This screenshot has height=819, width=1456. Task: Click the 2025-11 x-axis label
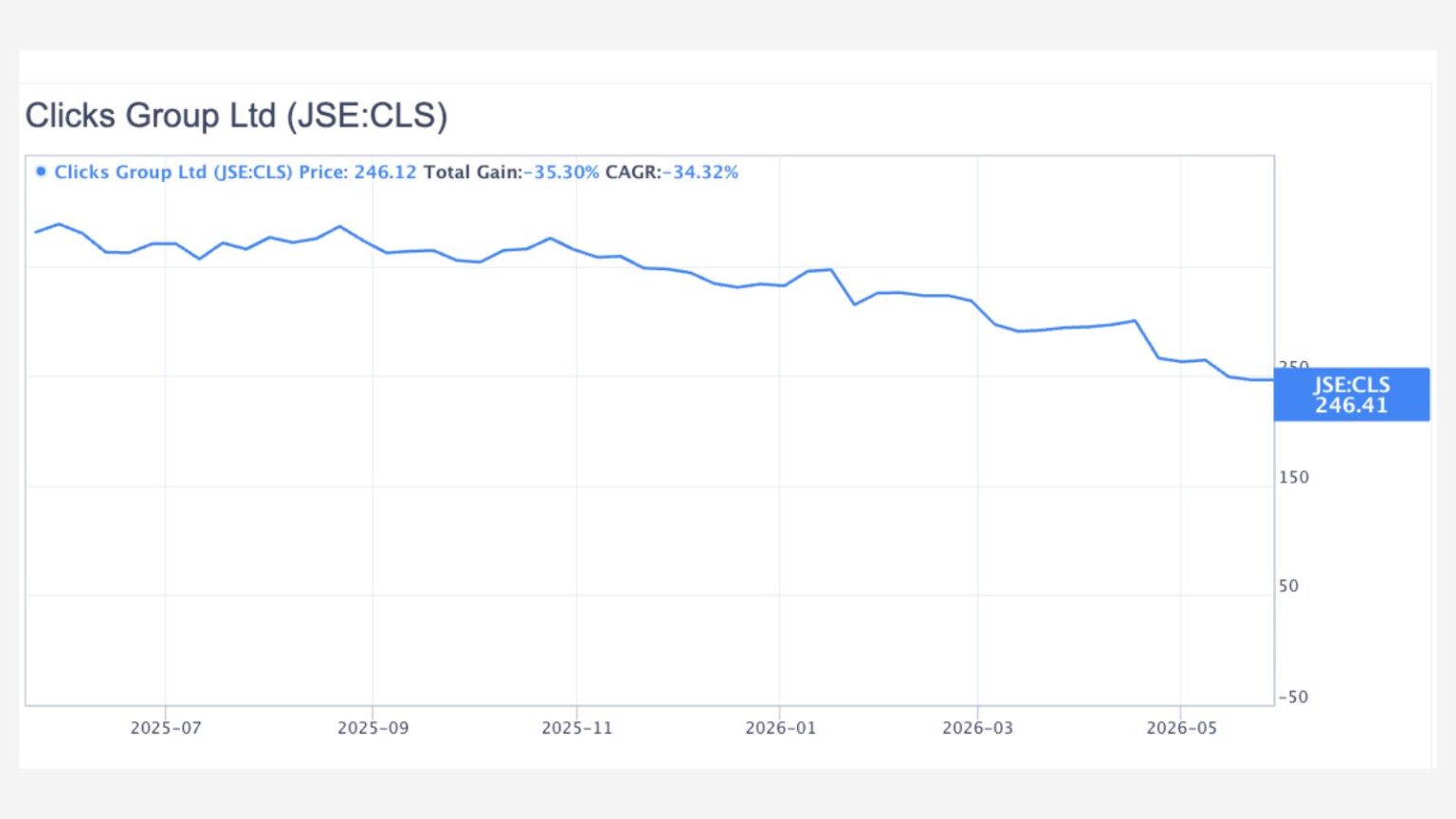coord(576,728)
